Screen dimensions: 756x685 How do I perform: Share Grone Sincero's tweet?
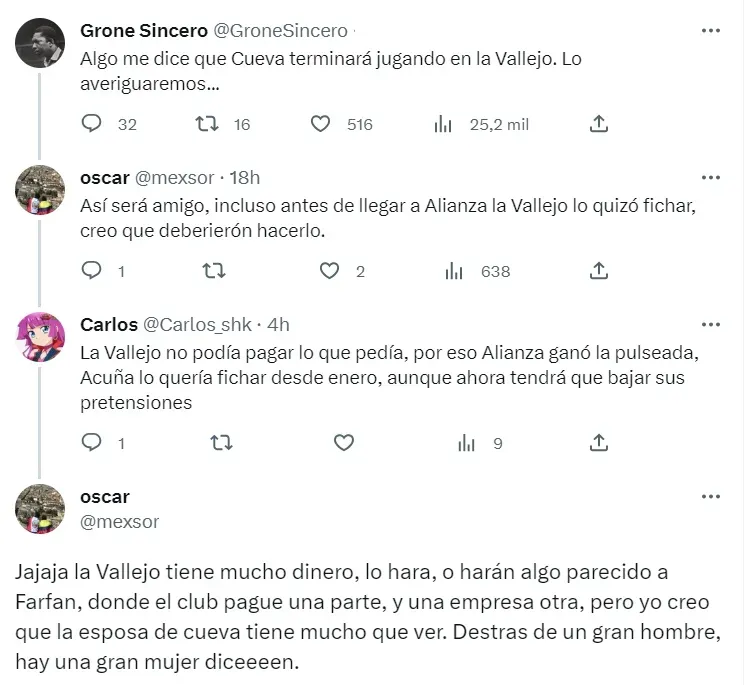(599, 124)
